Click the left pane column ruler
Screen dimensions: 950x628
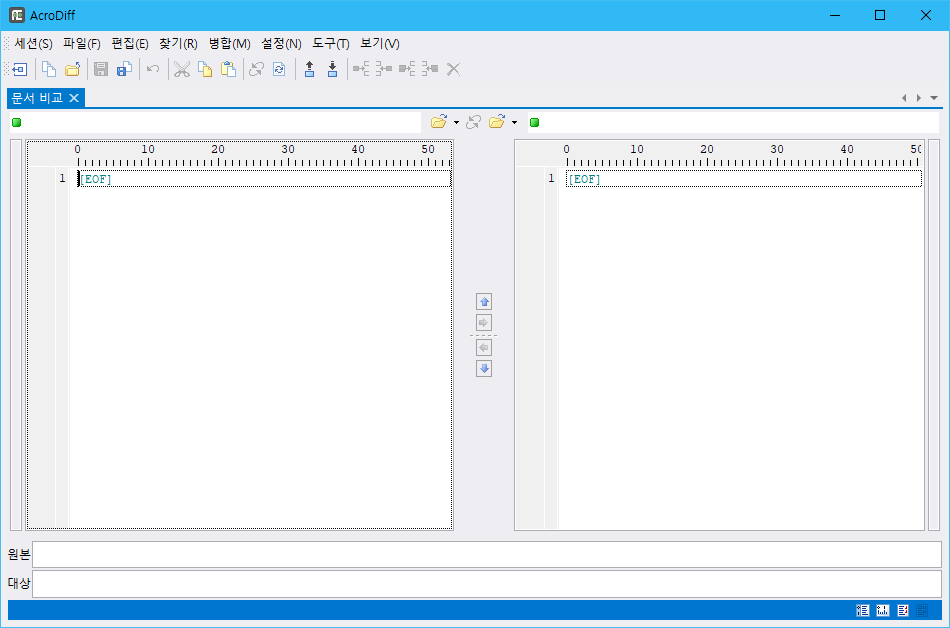[264, 154]
